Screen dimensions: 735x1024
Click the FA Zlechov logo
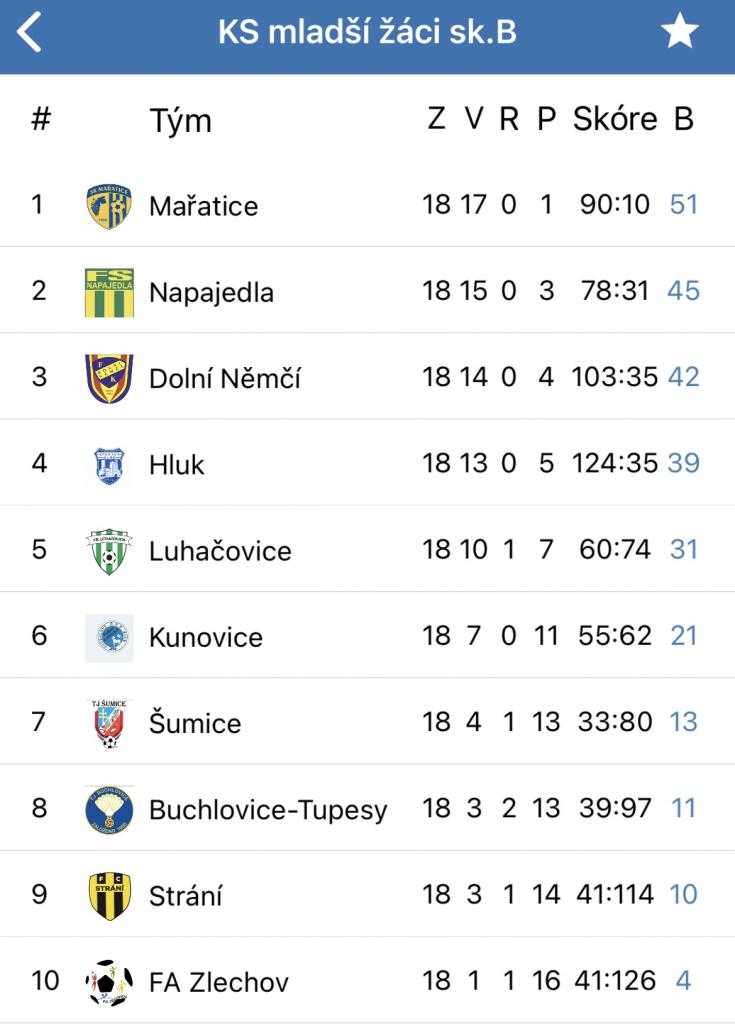(109, 982)
